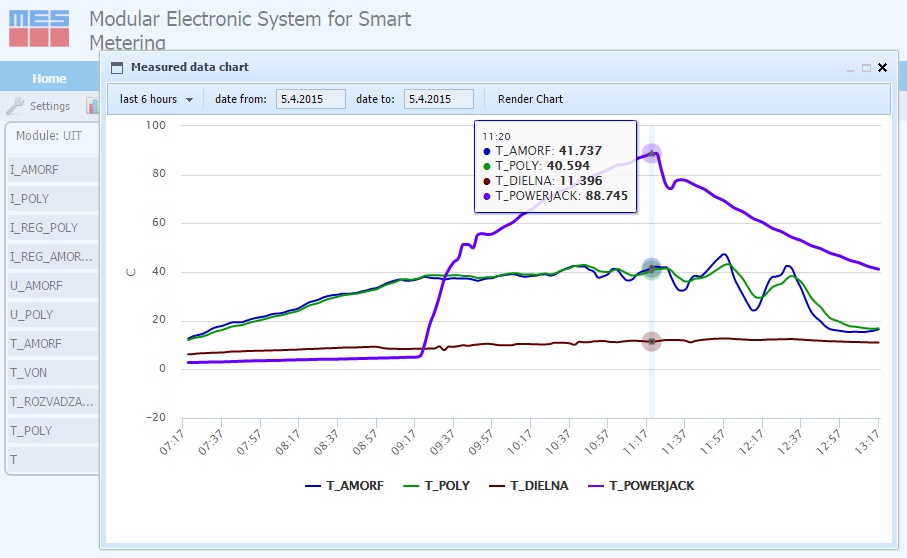Screen dimensions: 907x558
Task: Click the 'date from' field
Action: click(x=310, y=99)
